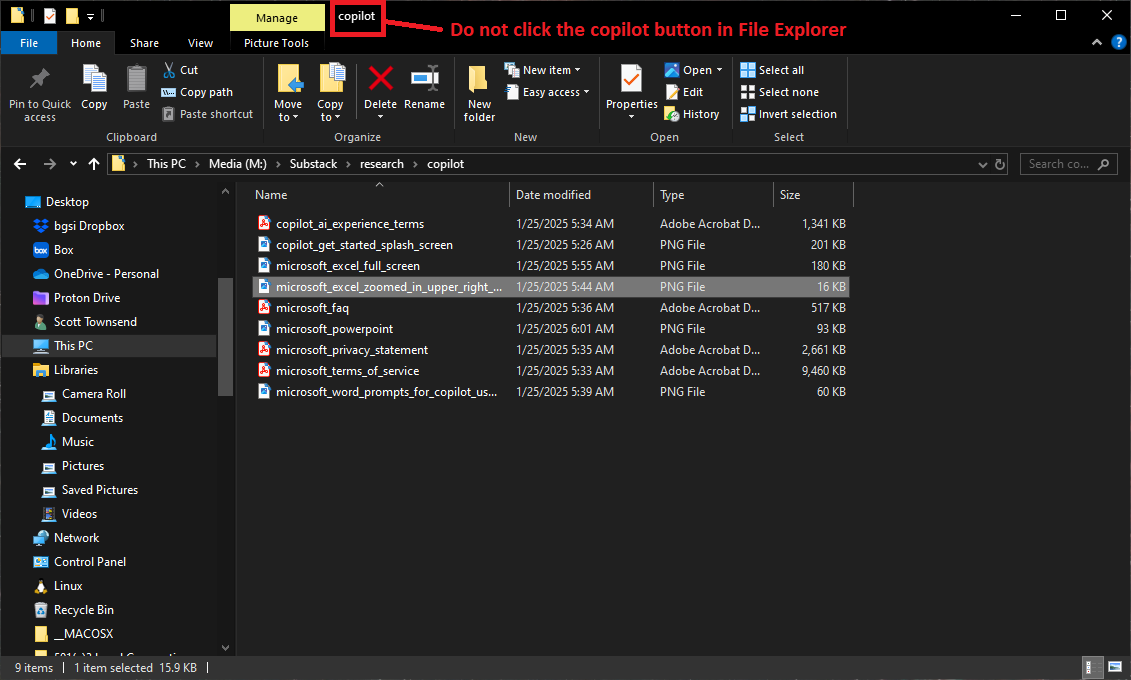Screen dimensions: 1131x680
Task: Open recent locations dropdown arrow
Action: tap(73, 164)
